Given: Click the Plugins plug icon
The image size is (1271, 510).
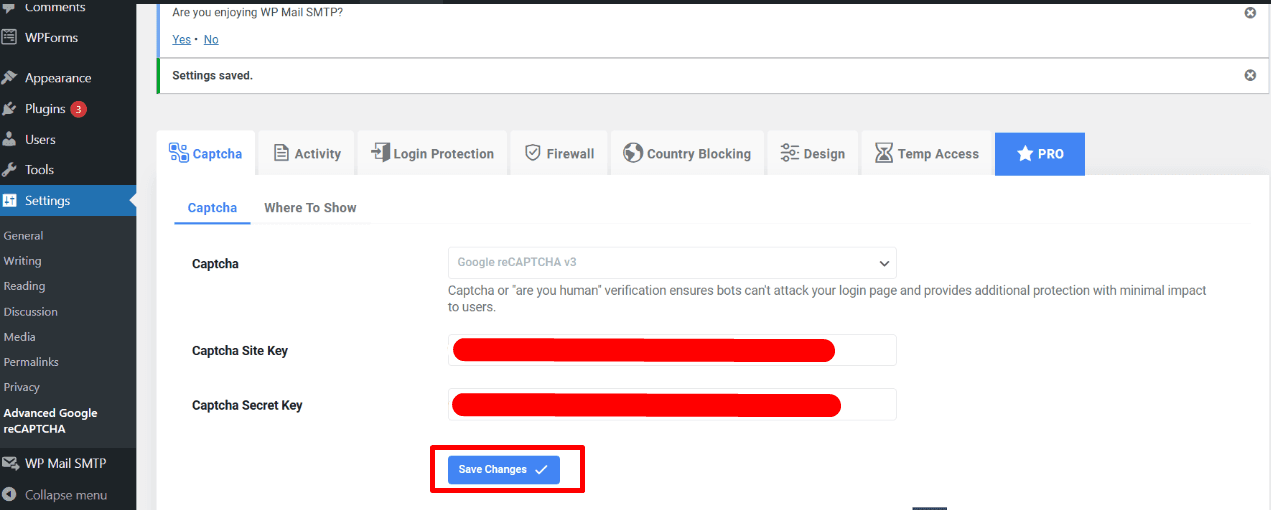Looking at the screenshot, I should [x=9, y=109].
